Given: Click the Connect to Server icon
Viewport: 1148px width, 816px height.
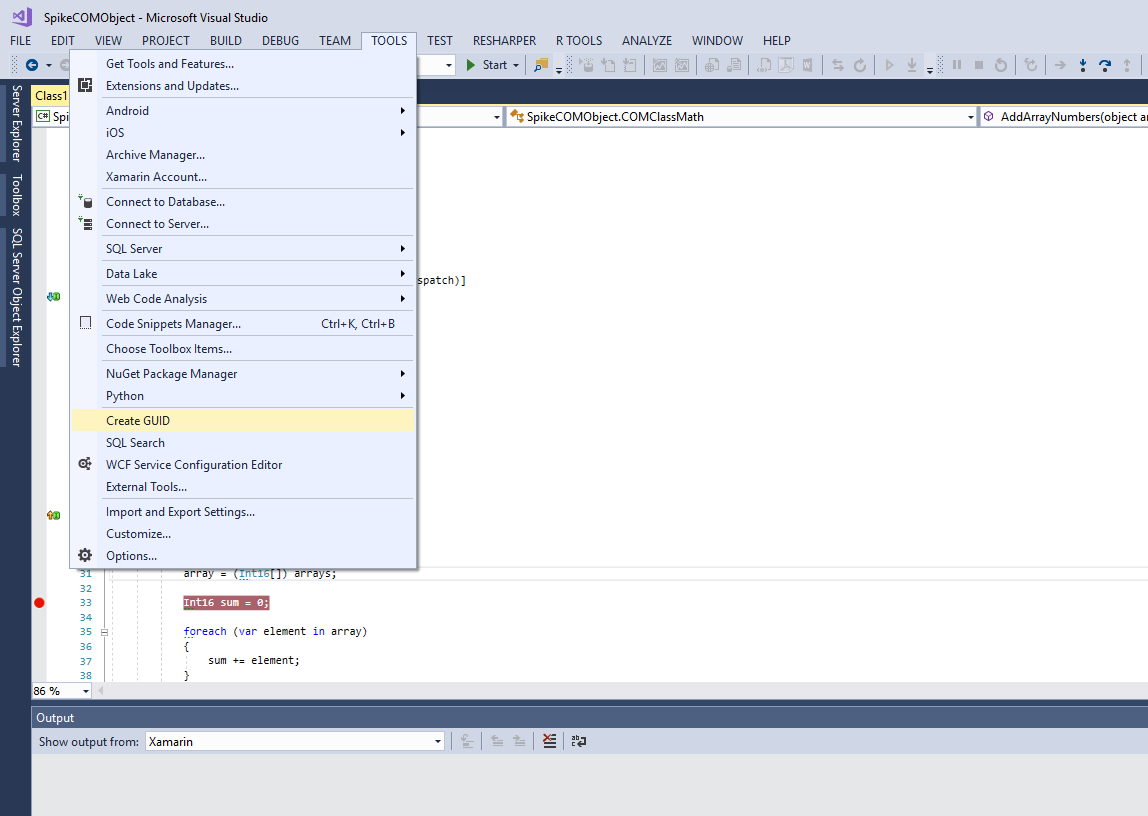Looking at the screenshot, I should click(x=85, y=223).
